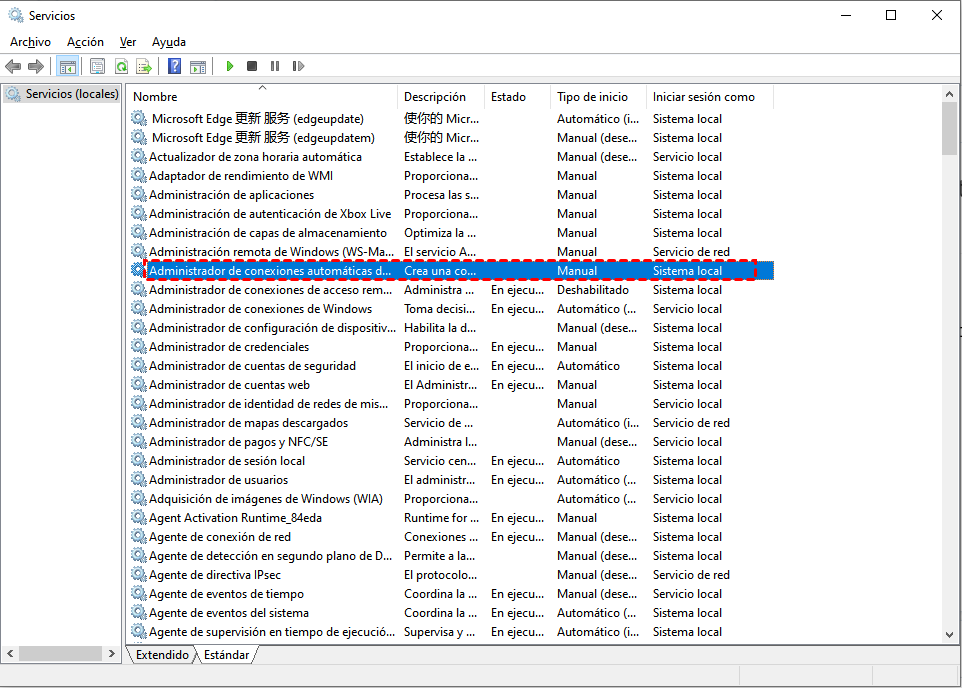Select Administrador de conexiones de acceso rem...
Image resolution: width=962 pixels, height=688 pixels.
[x=452, y=290]
